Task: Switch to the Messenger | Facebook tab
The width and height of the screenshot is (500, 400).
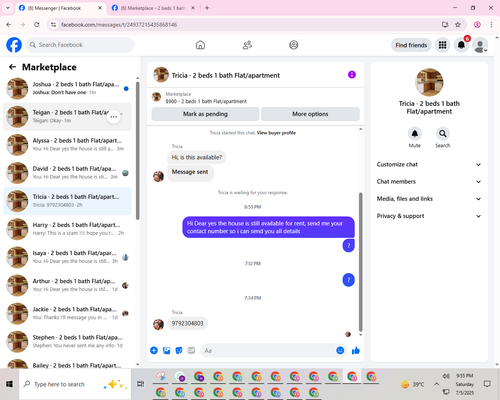Action: pos(60,8)
